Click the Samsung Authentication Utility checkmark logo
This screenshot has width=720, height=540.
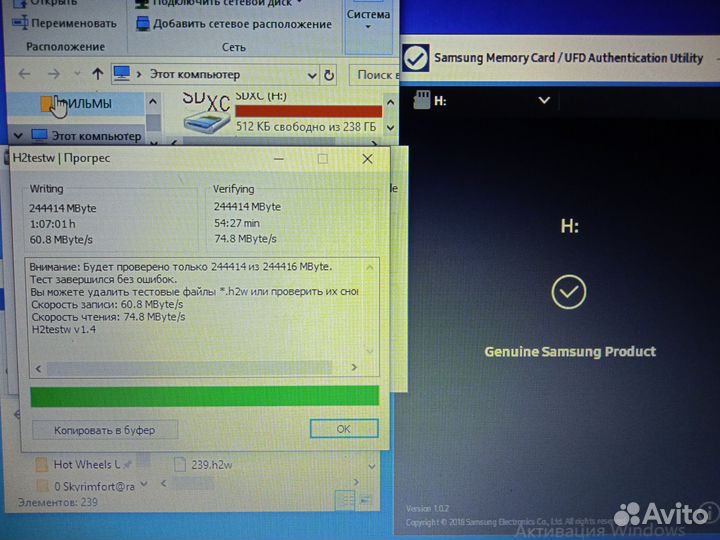[416, 58]
